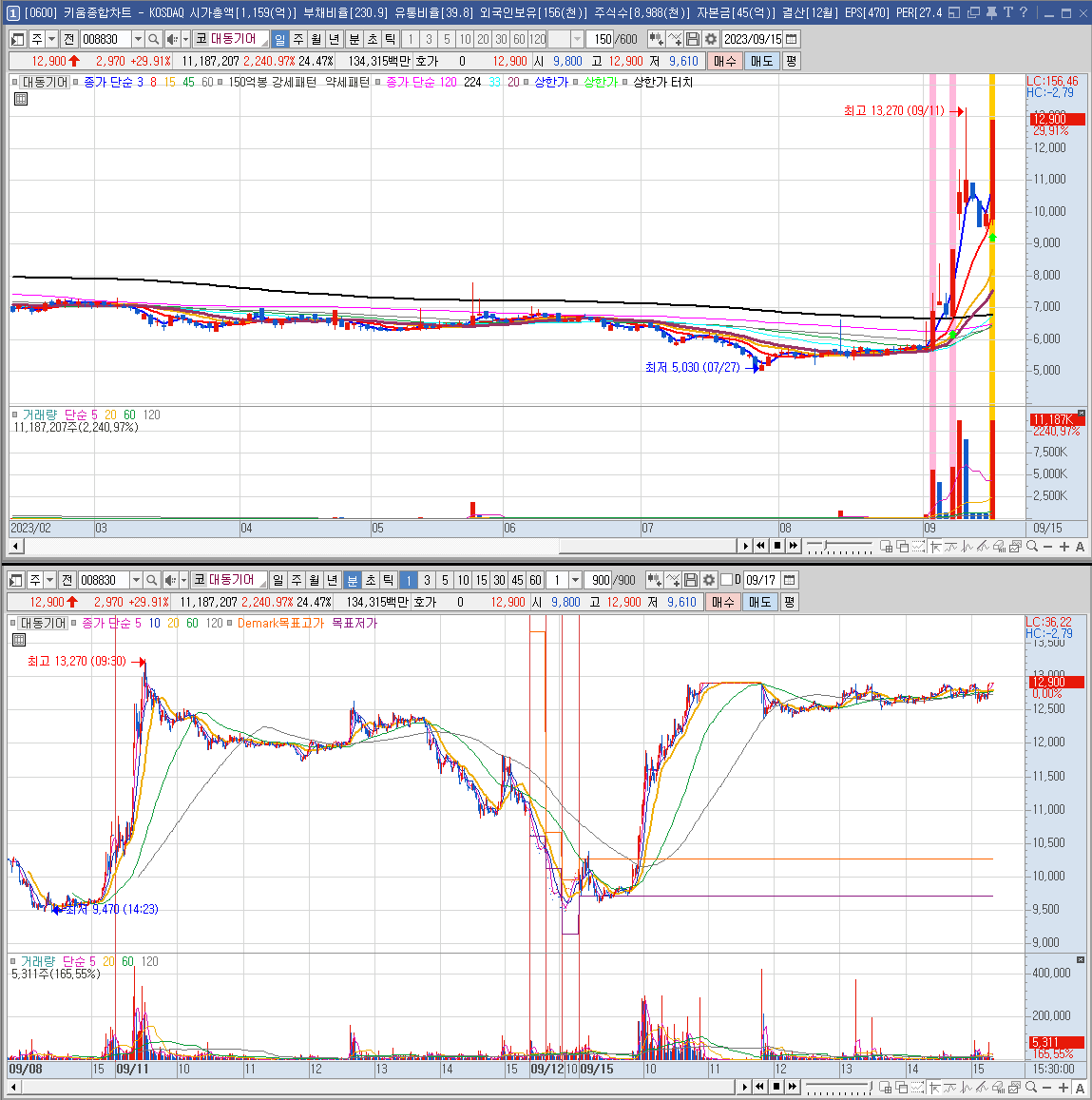Switch the top chart to the weekly 주 period
1092x1100 pixels.
298,39
